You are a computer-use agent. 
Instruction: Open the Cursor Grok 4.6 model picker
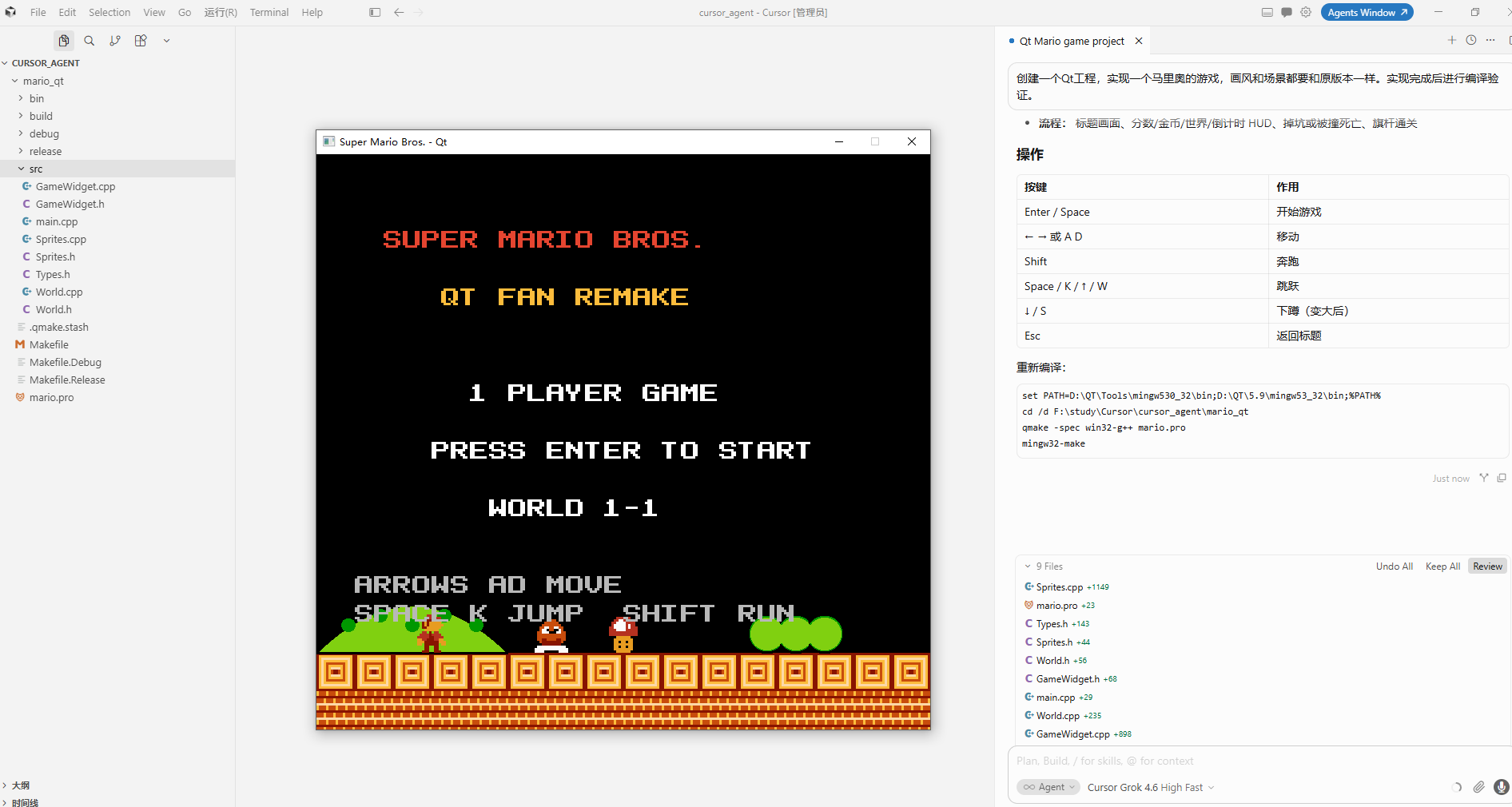pyautogui.click(x=1151, y=787)
